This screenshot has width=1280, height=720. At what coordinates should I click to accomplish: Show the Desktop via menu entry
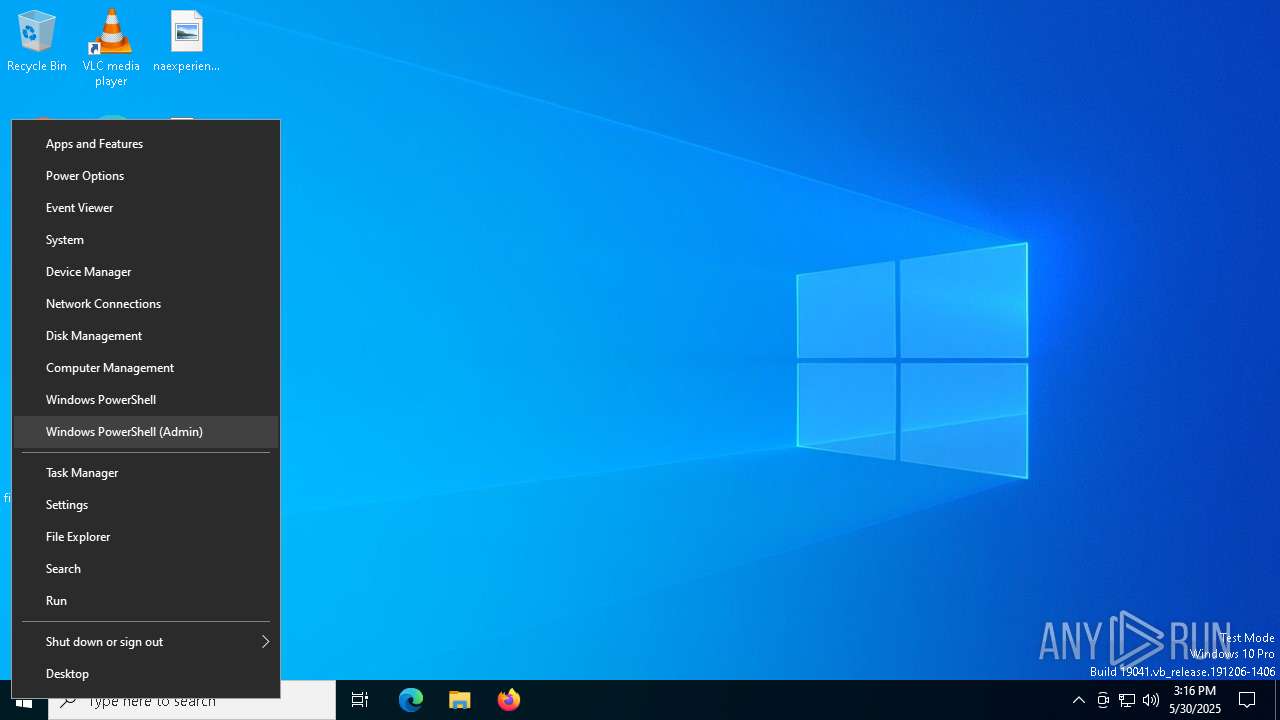146,674
